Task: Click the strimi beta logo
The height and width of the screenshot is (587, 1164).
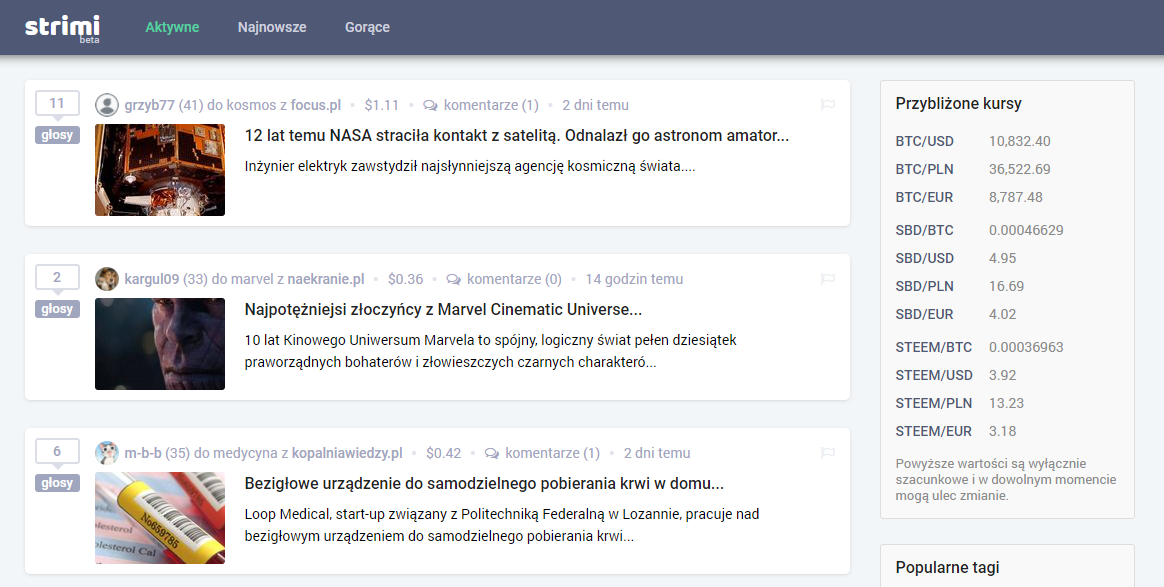Action: click(62, 27)
